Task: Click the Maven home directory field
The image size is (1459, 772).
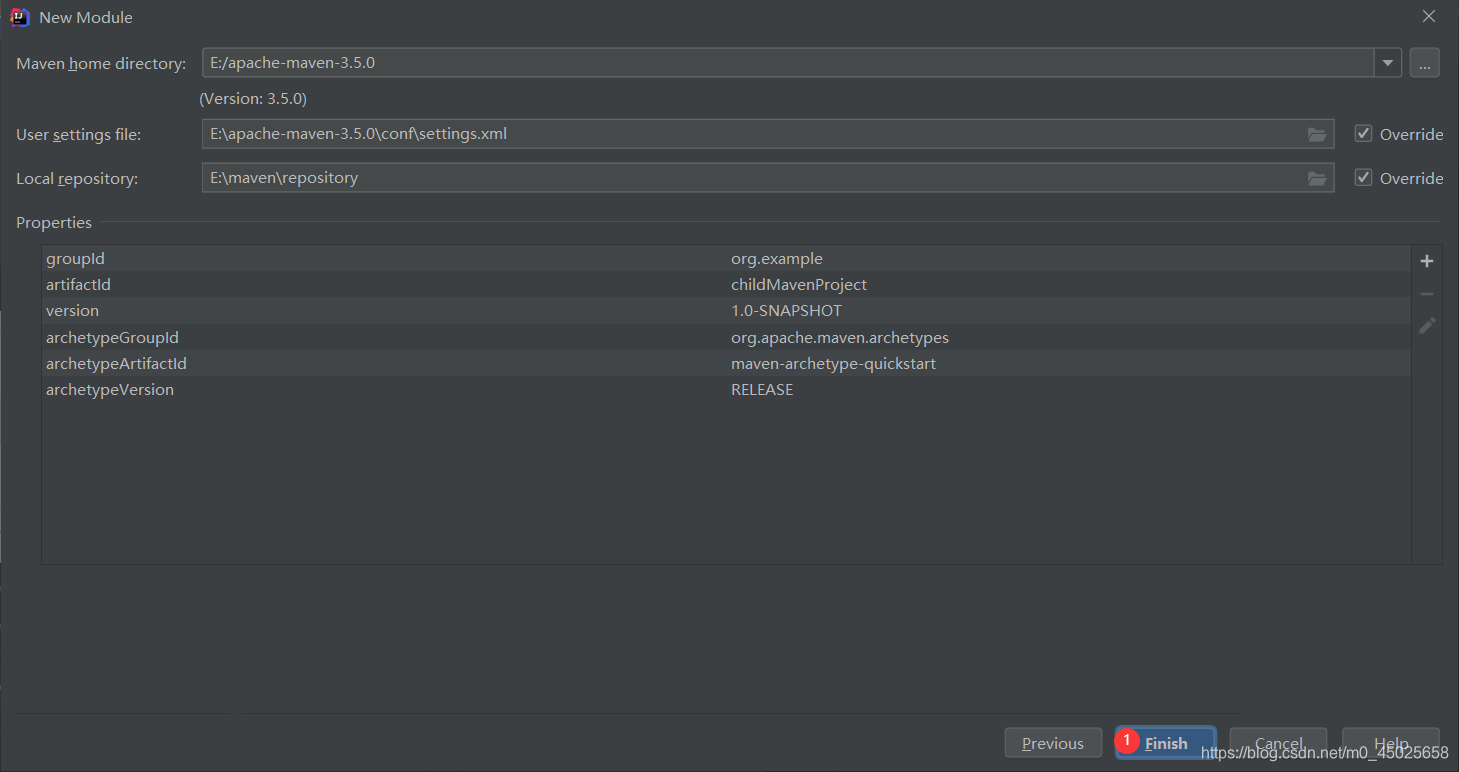Action: pyautogui.click(x=788, y=63)
